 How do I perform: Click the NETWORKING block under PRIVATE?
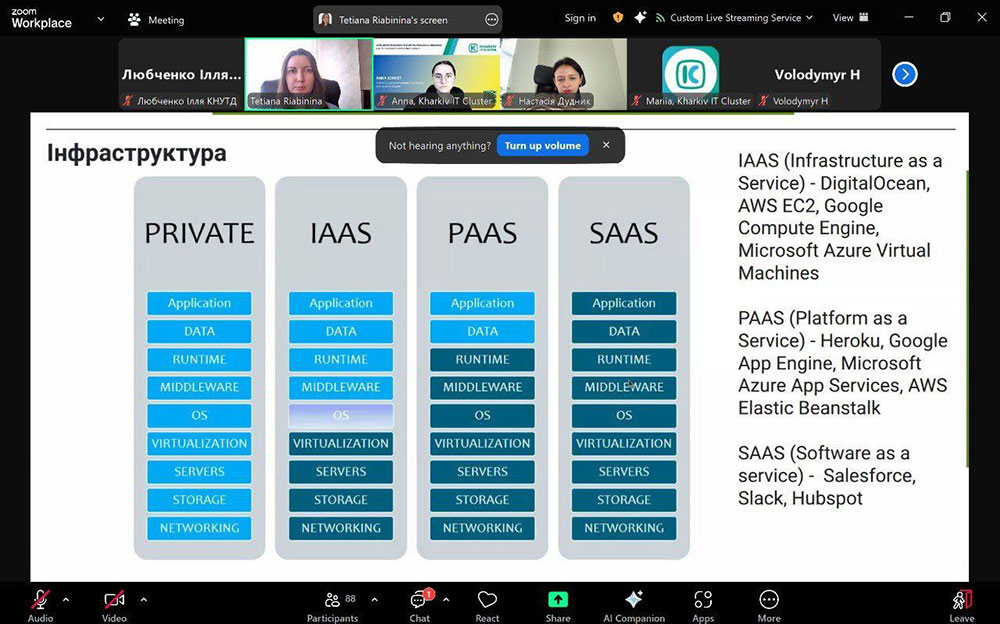tap(199, 528)
